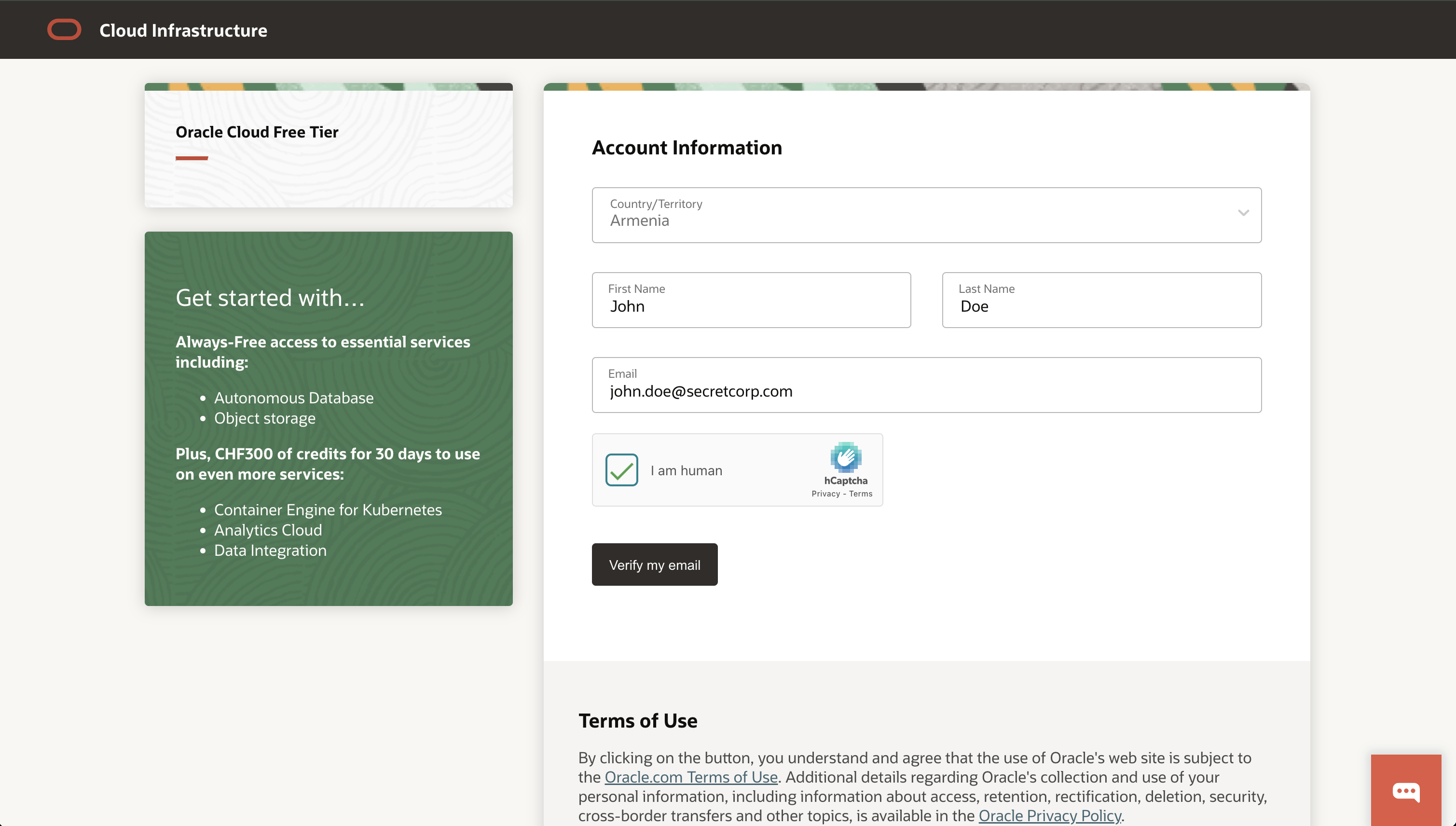Click the Data Integration list item
This screenshot has height=826, width=1456.
coord(270,551)
